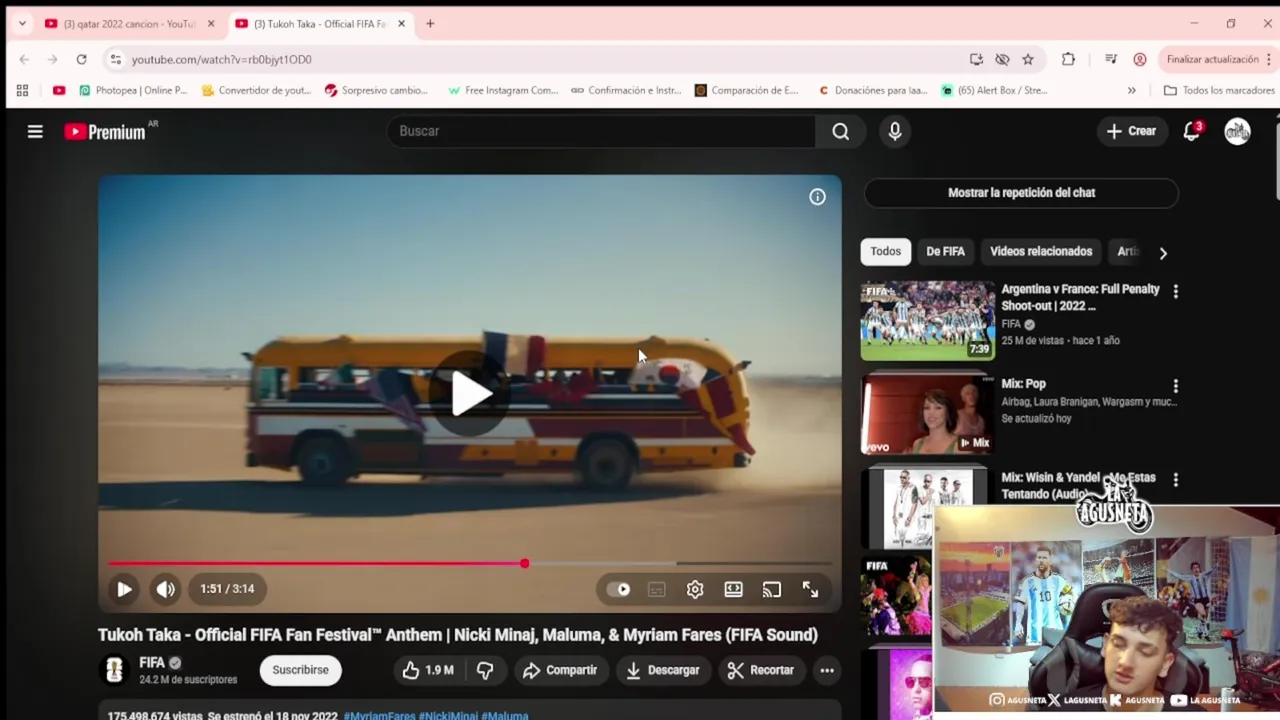Switch to theater mode

pos(733,589)
